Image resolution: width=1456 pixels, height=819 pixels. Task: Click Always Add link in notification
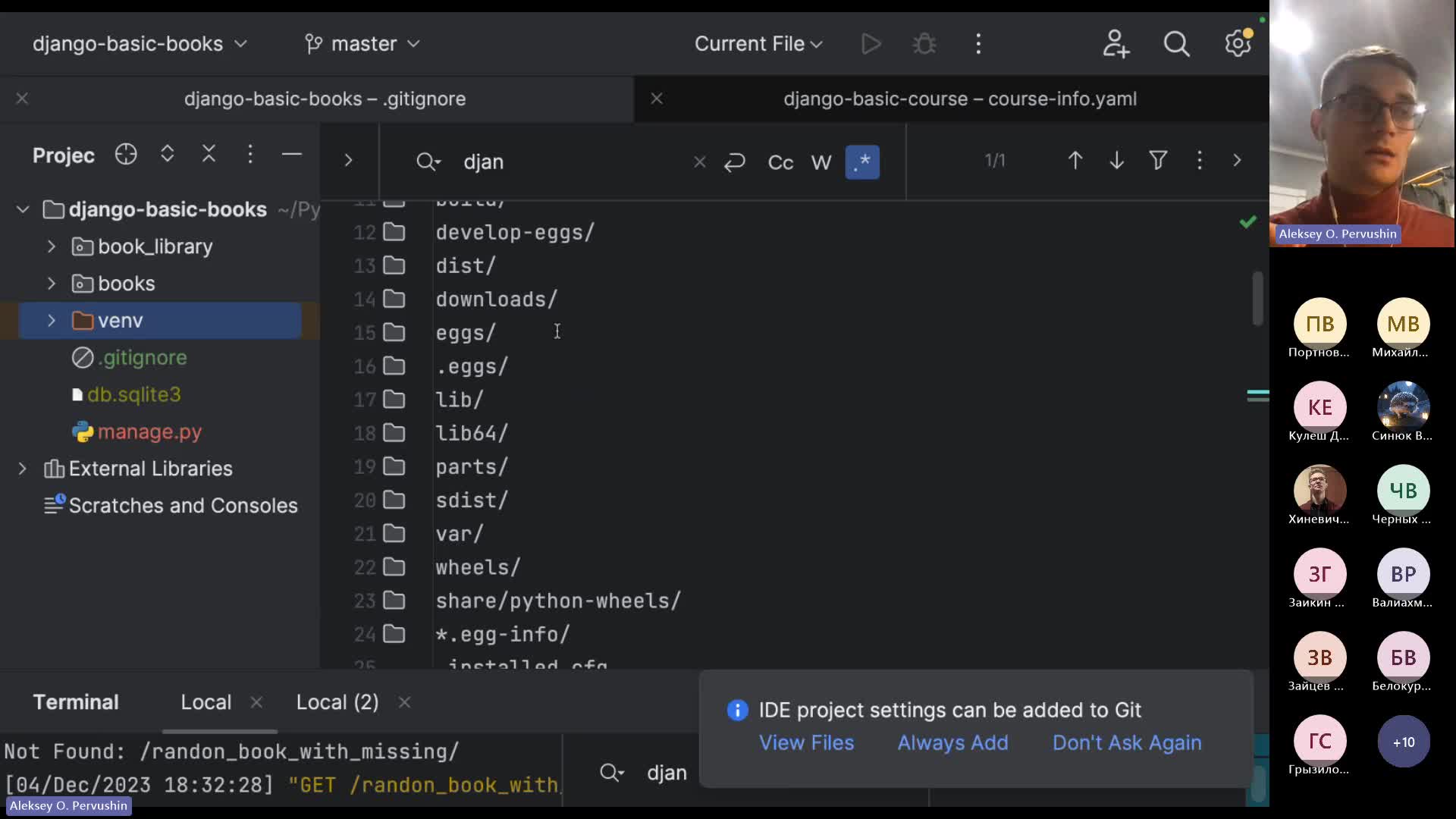click(x=952, y=742)
